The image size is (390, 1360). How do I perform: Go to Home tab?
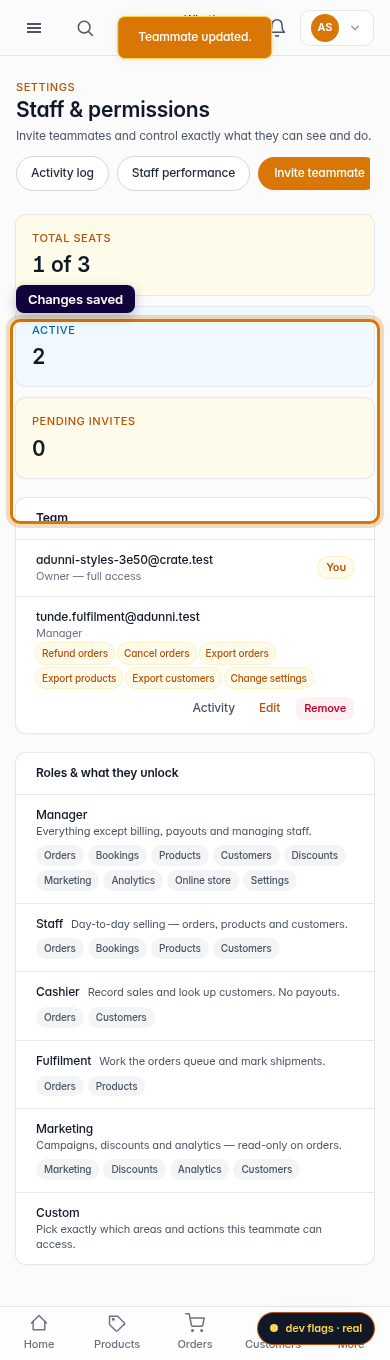[x=39, y=1333]
